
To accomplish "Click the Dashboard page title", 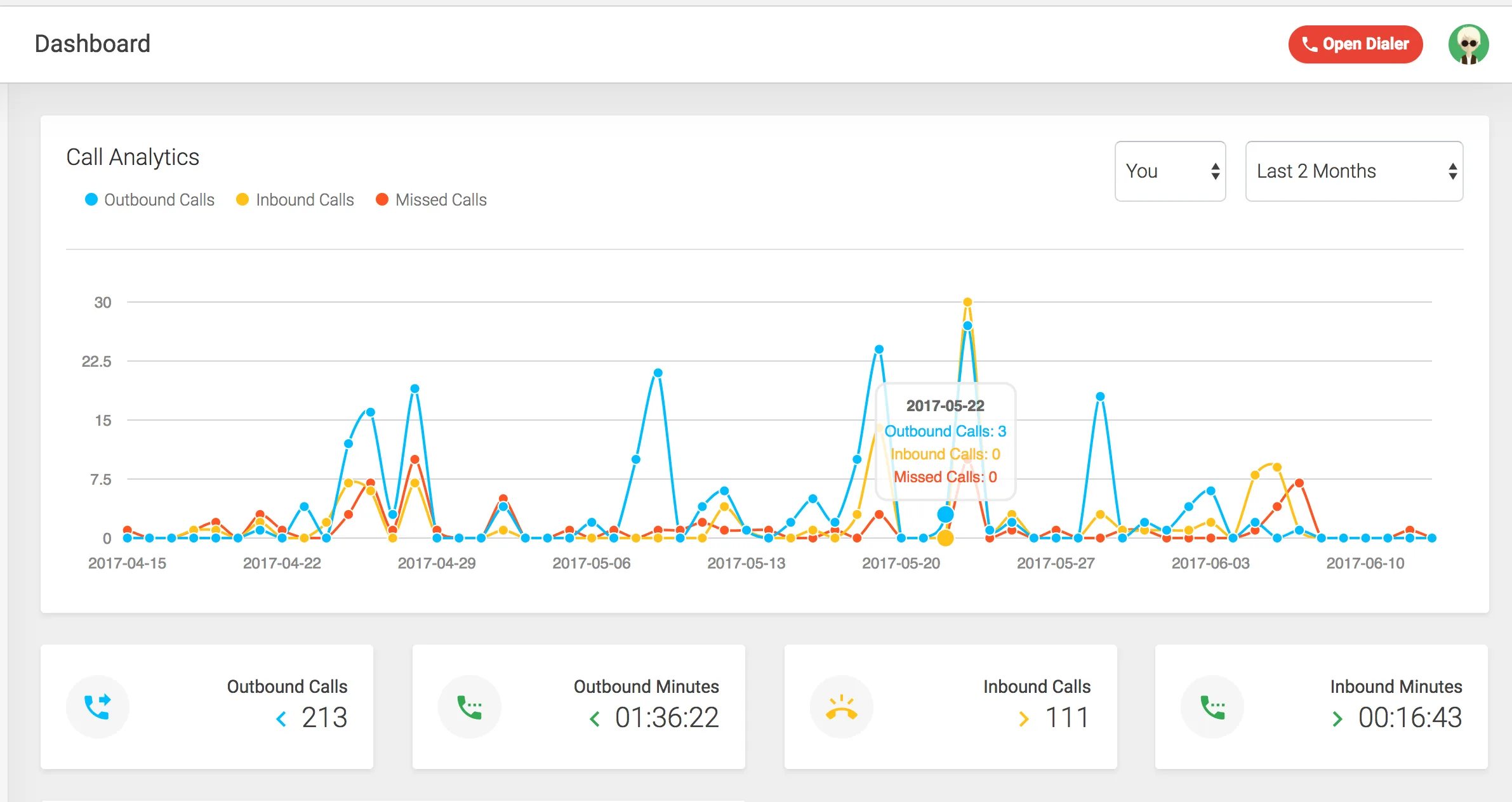I will point(93,44).
